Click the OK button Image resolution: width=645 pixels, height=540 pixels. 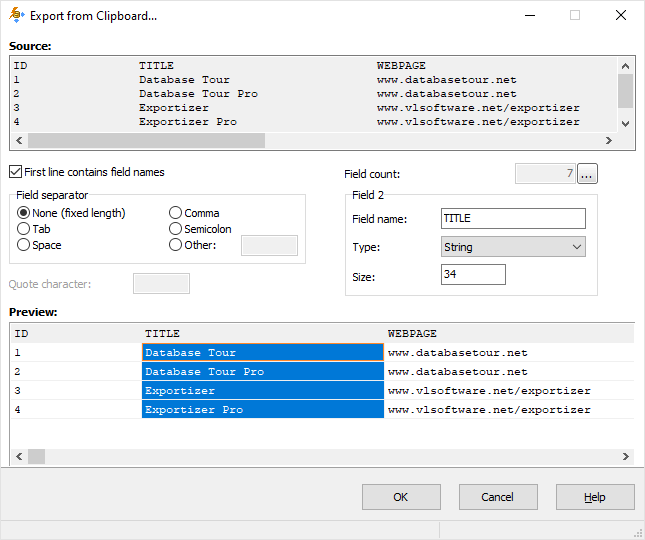[x=401, y=497]
